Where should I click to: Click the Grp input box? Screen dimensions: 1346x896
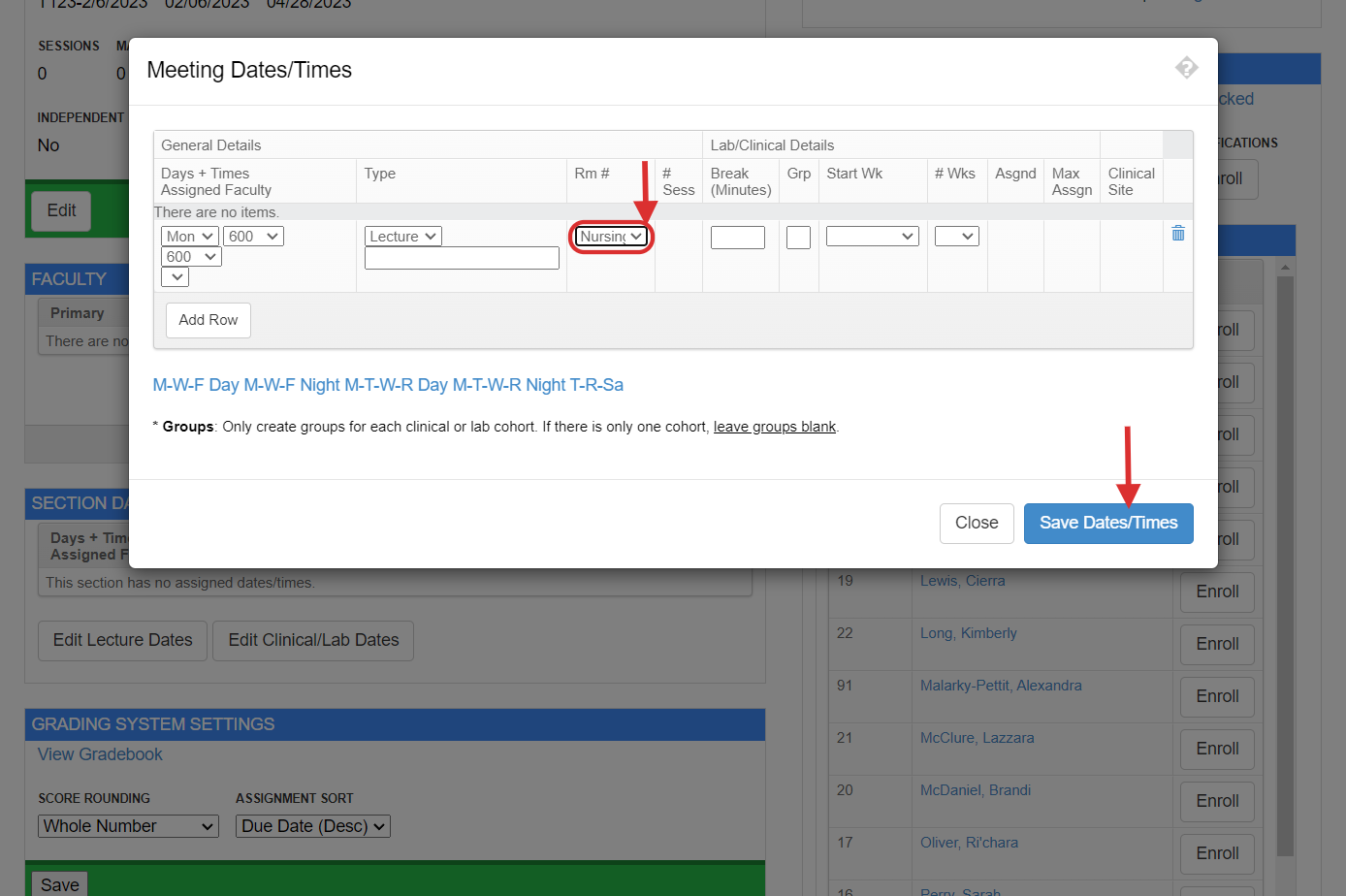coord(798,238)
